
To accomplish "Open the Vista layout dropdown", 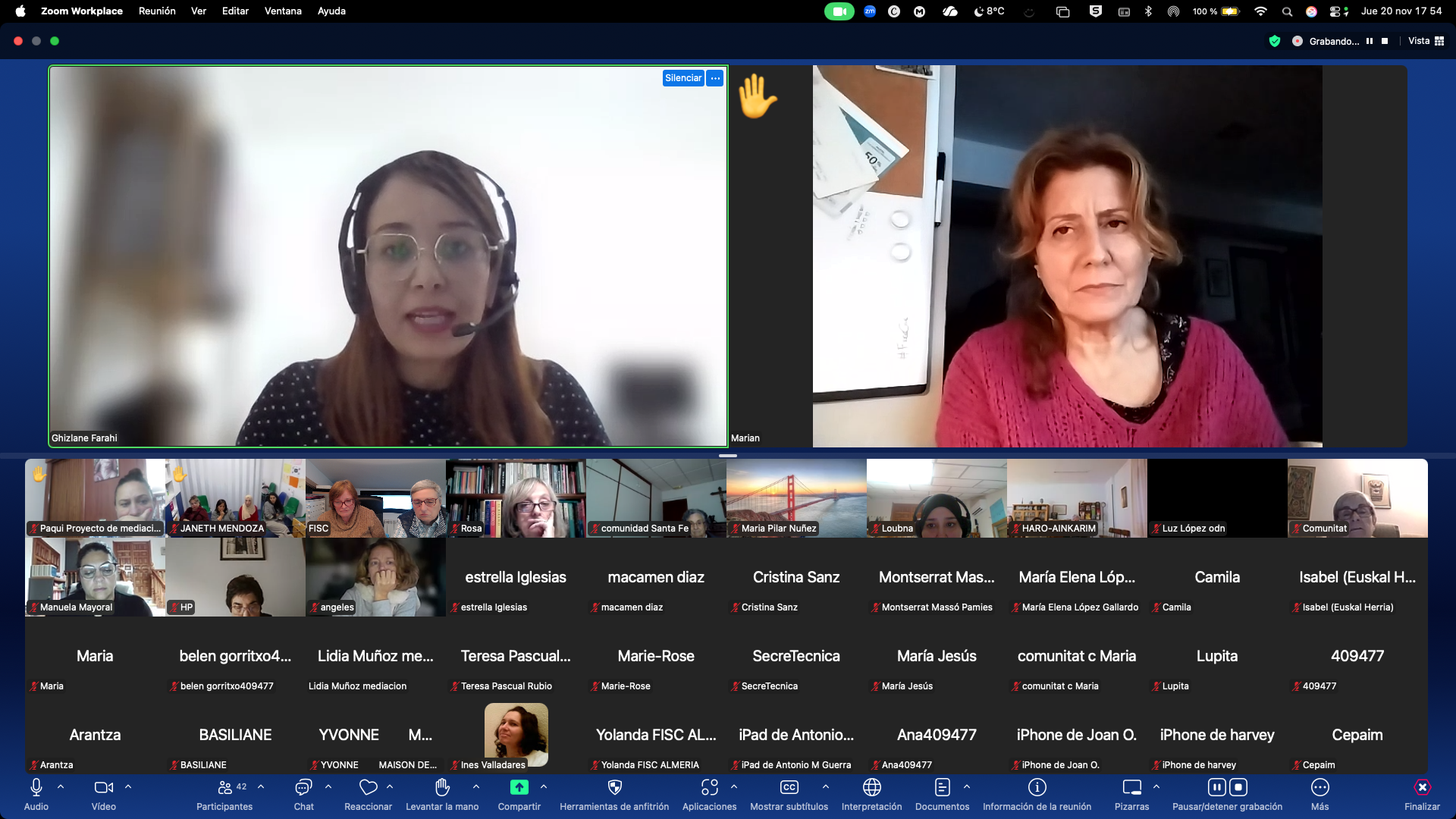I will pyautogui.click(x=1426, y=41).
